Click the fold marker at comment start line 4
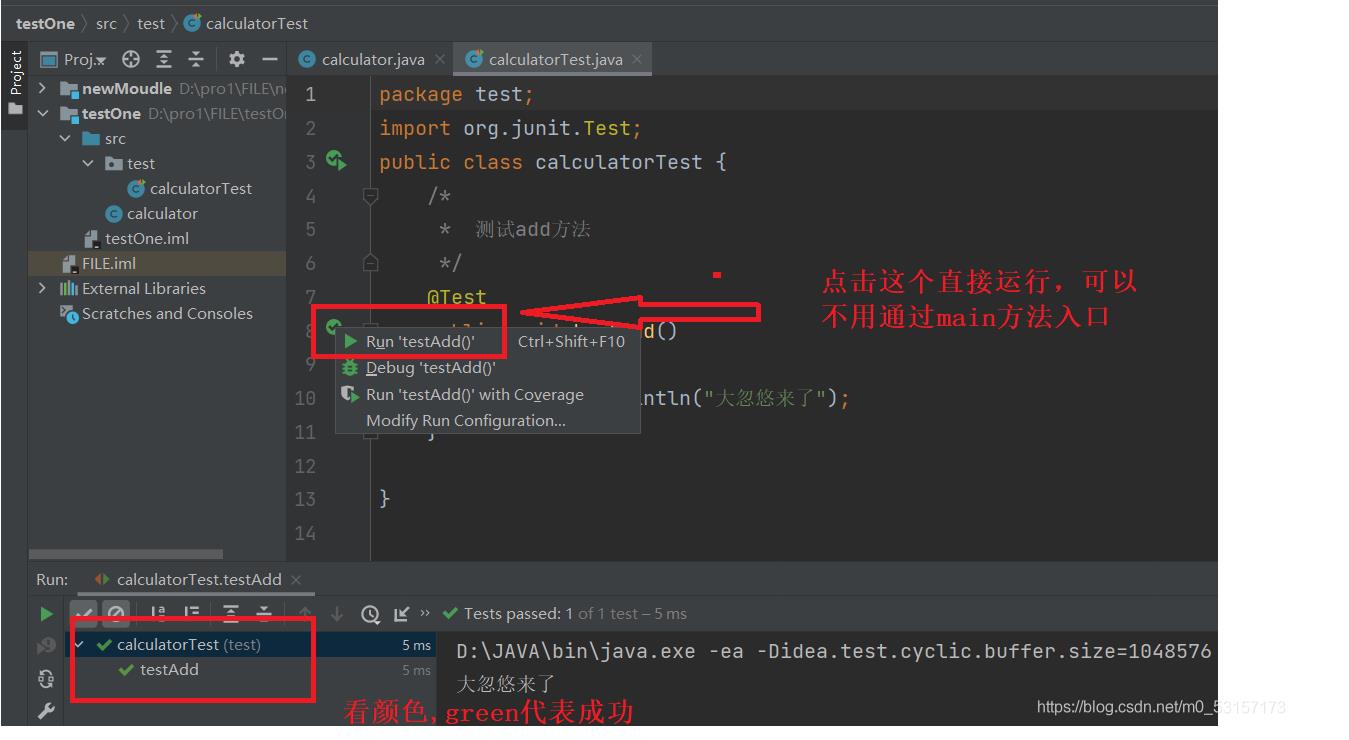This screenshot has width=1349, height=740. pyautogui.click(x=370, y=197)
